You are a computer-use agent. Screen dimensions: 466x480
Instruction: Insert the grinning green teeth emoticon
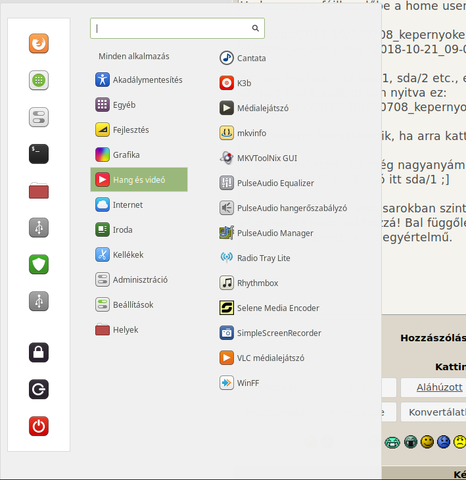tap(392, 443)
